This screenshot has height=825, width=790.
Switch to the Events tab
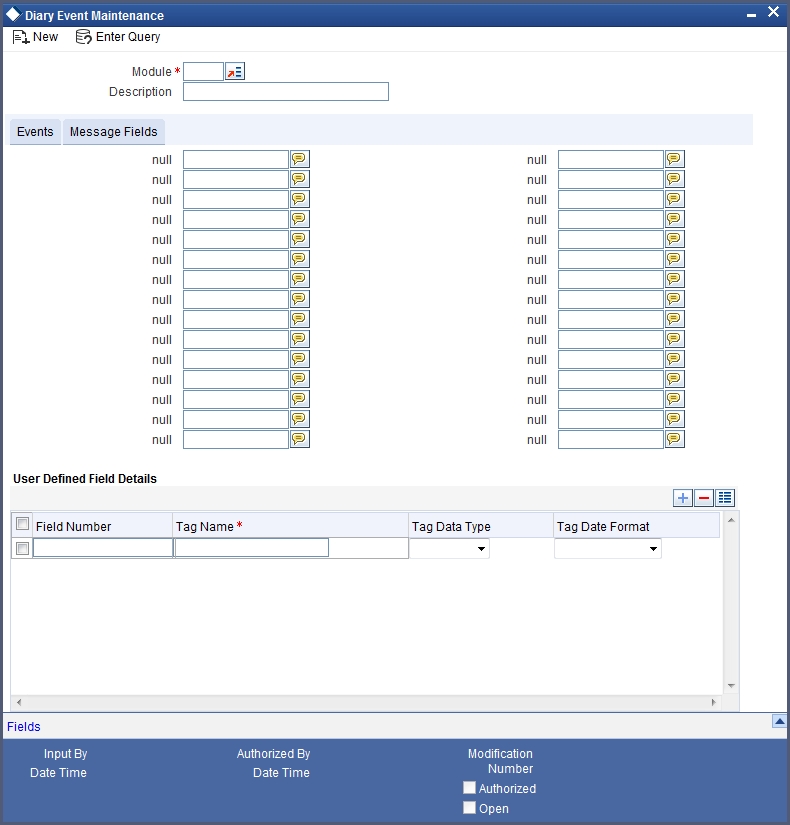pos(35,132)
